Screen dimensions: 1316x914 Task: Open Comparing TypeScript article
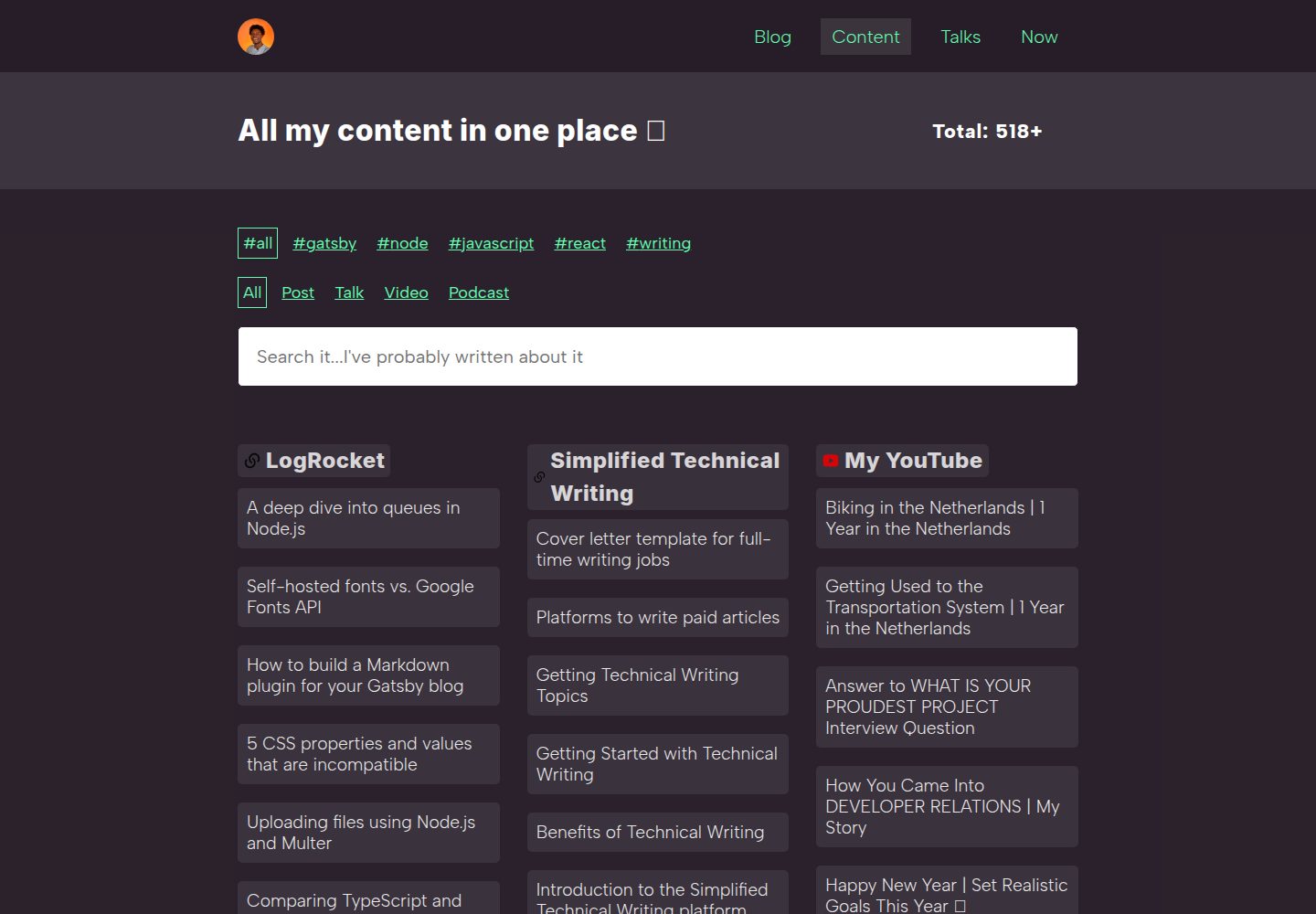coord(368,898)
